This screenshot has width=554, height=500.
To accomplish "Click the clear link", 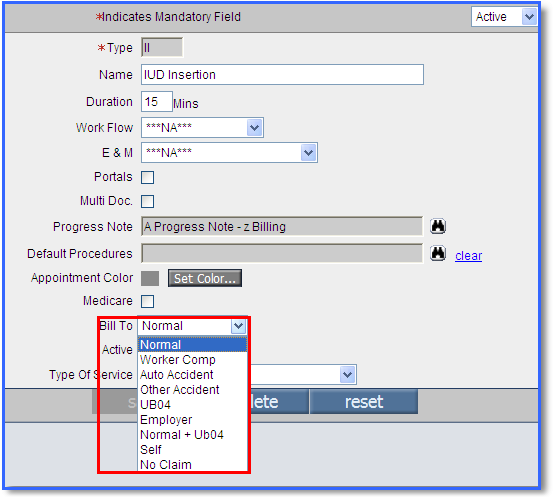I will [x=468, y=255].
